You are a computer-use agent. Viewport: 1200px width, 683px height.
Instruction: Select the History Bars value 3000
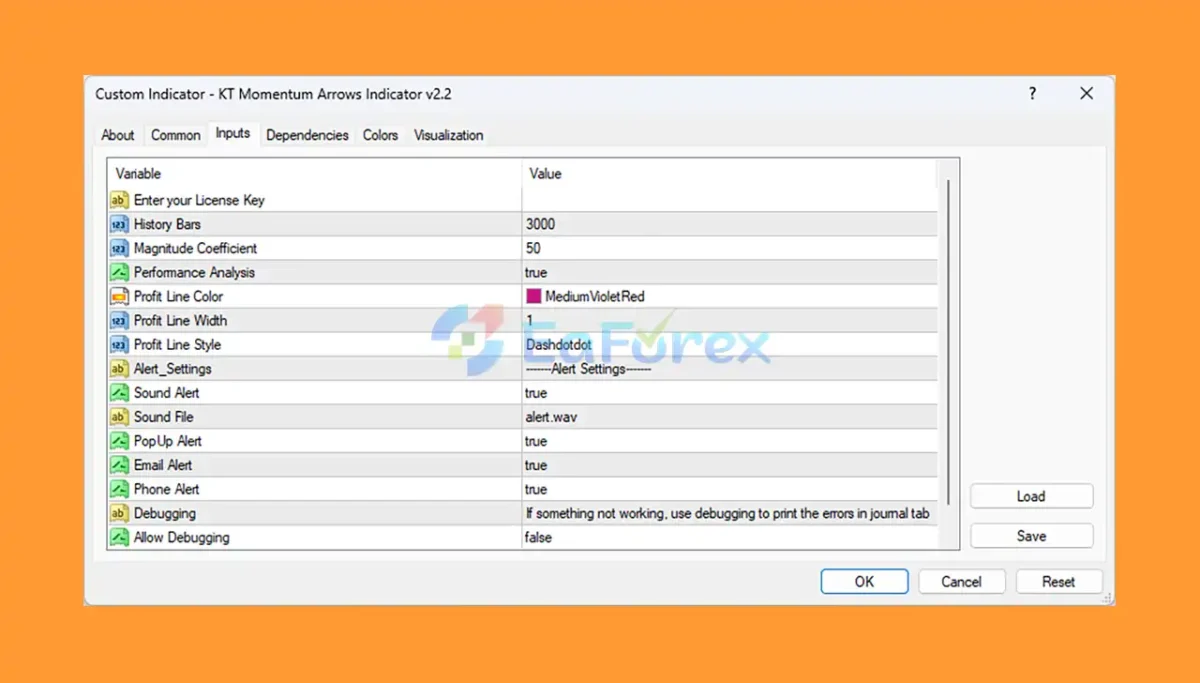click(x=540, y=224)
